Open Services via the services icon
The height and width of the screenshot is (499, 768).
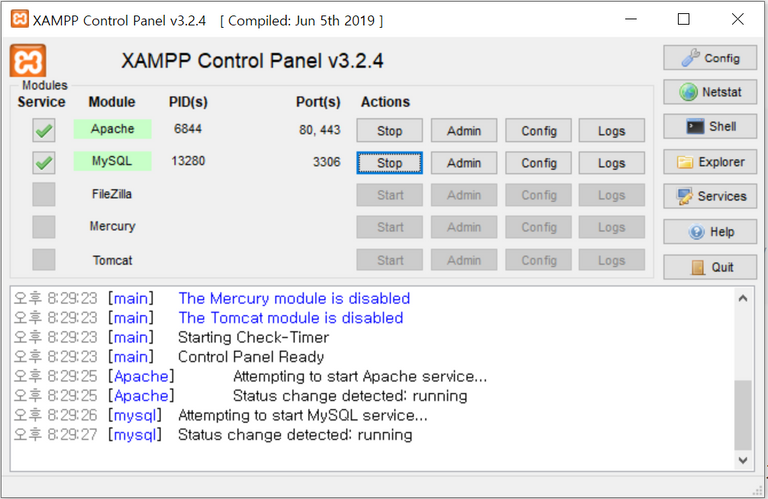[x=710, y=196]
